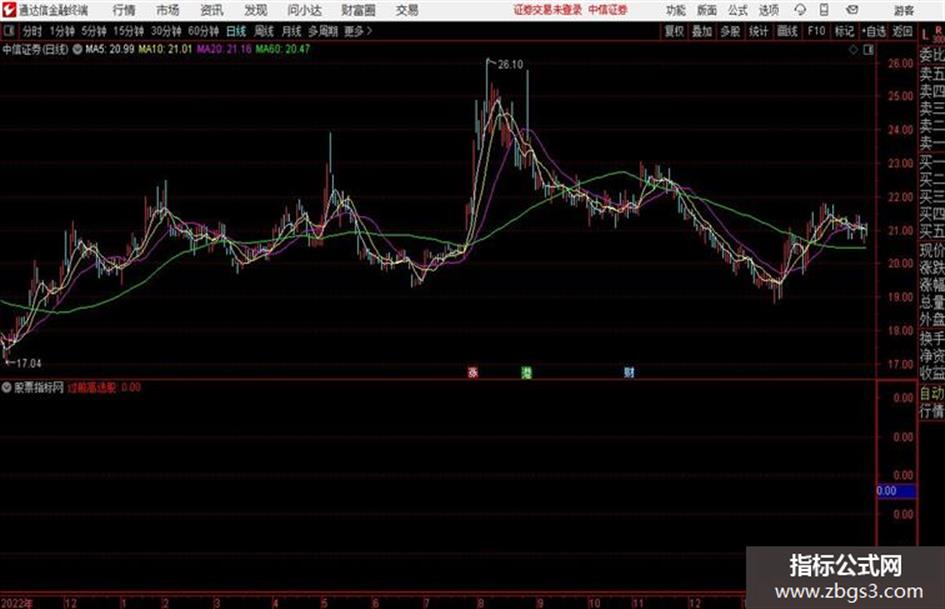Open the 问小达 menu

pyautogui.click(x=304, y=10)
